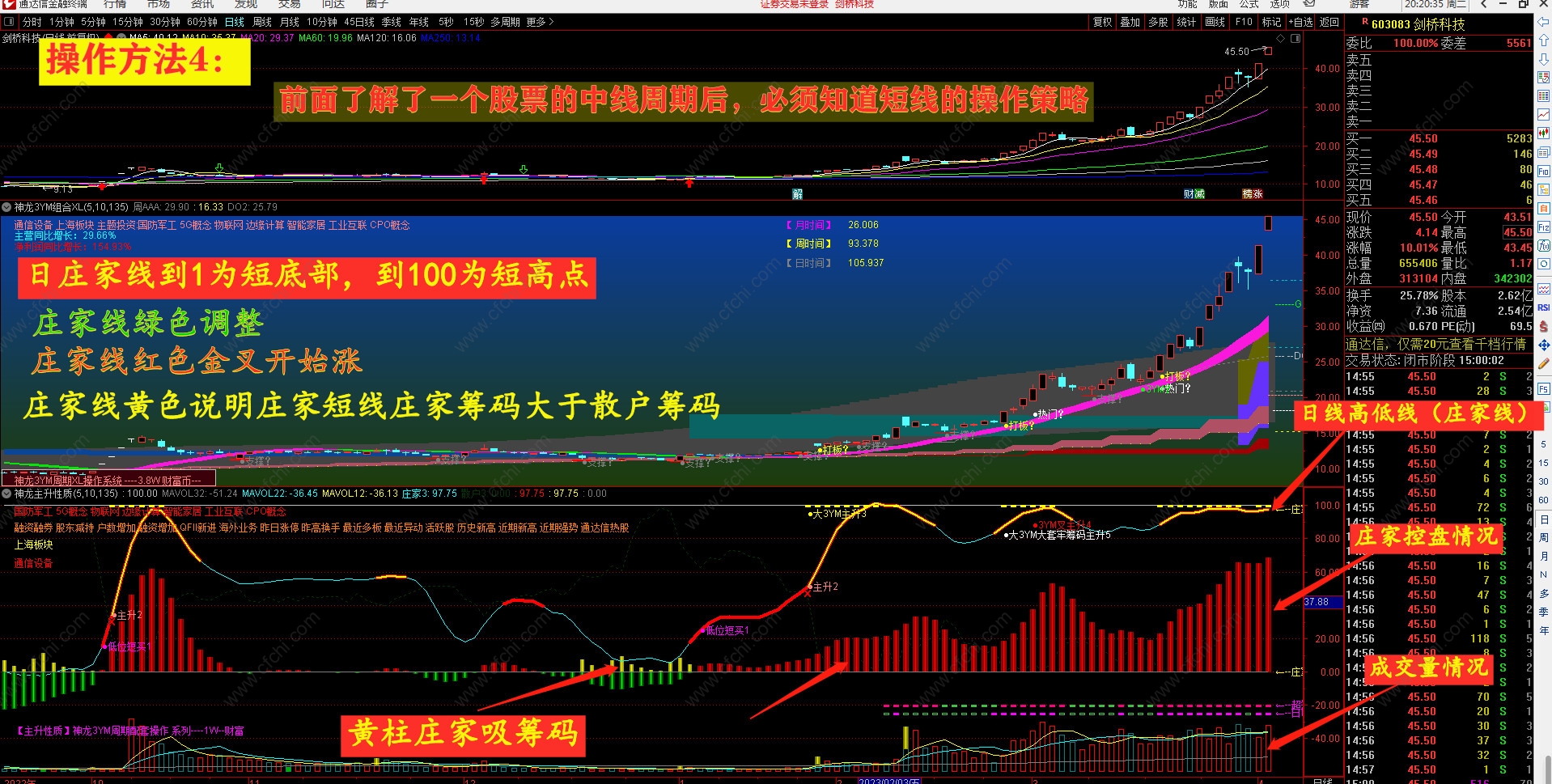Open the colored grid board icon

click(x=1544, y=96)
